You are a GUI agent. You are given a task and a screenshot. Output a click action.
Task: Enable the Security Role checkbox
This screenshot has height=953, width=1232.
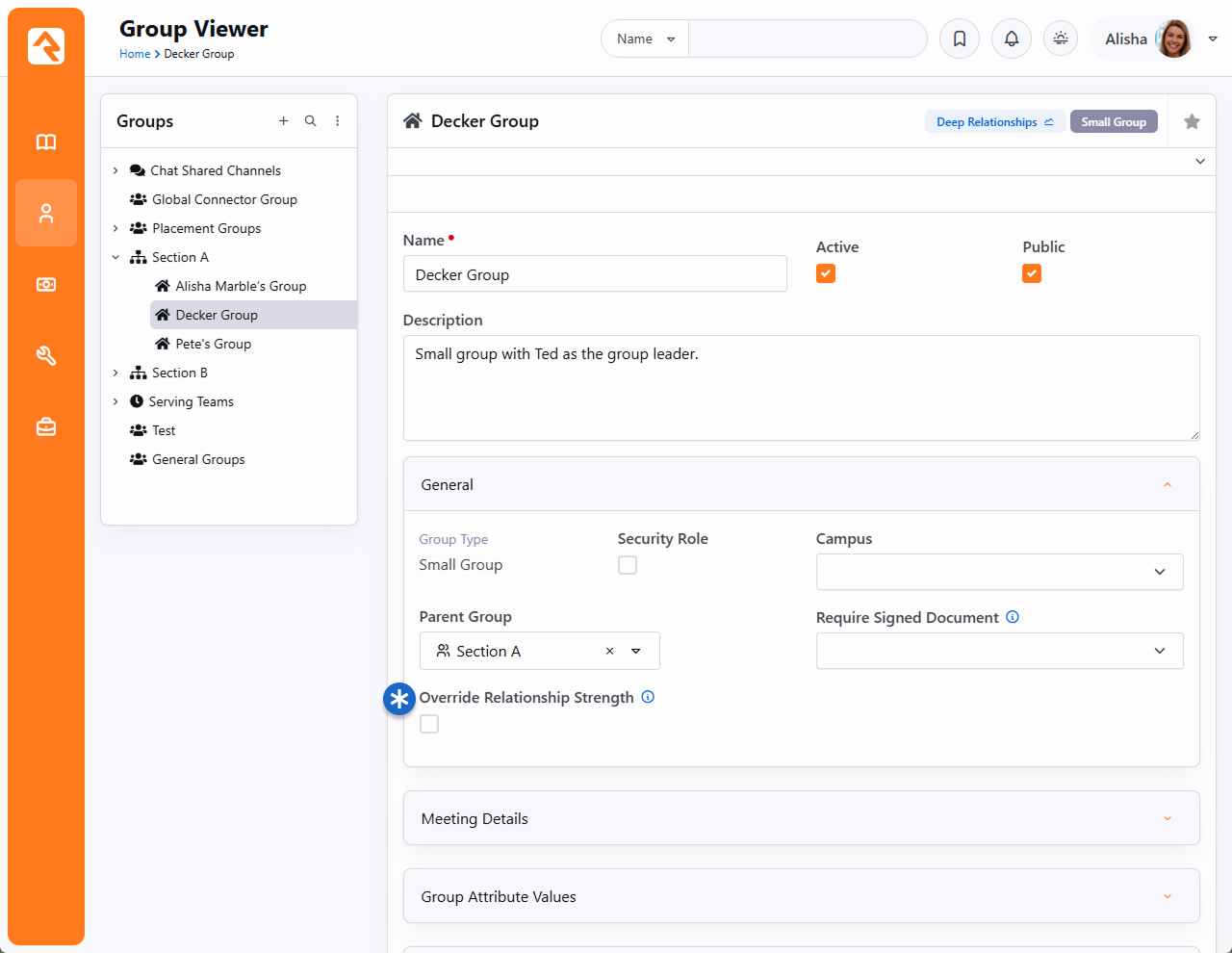[x=628, y=565]
